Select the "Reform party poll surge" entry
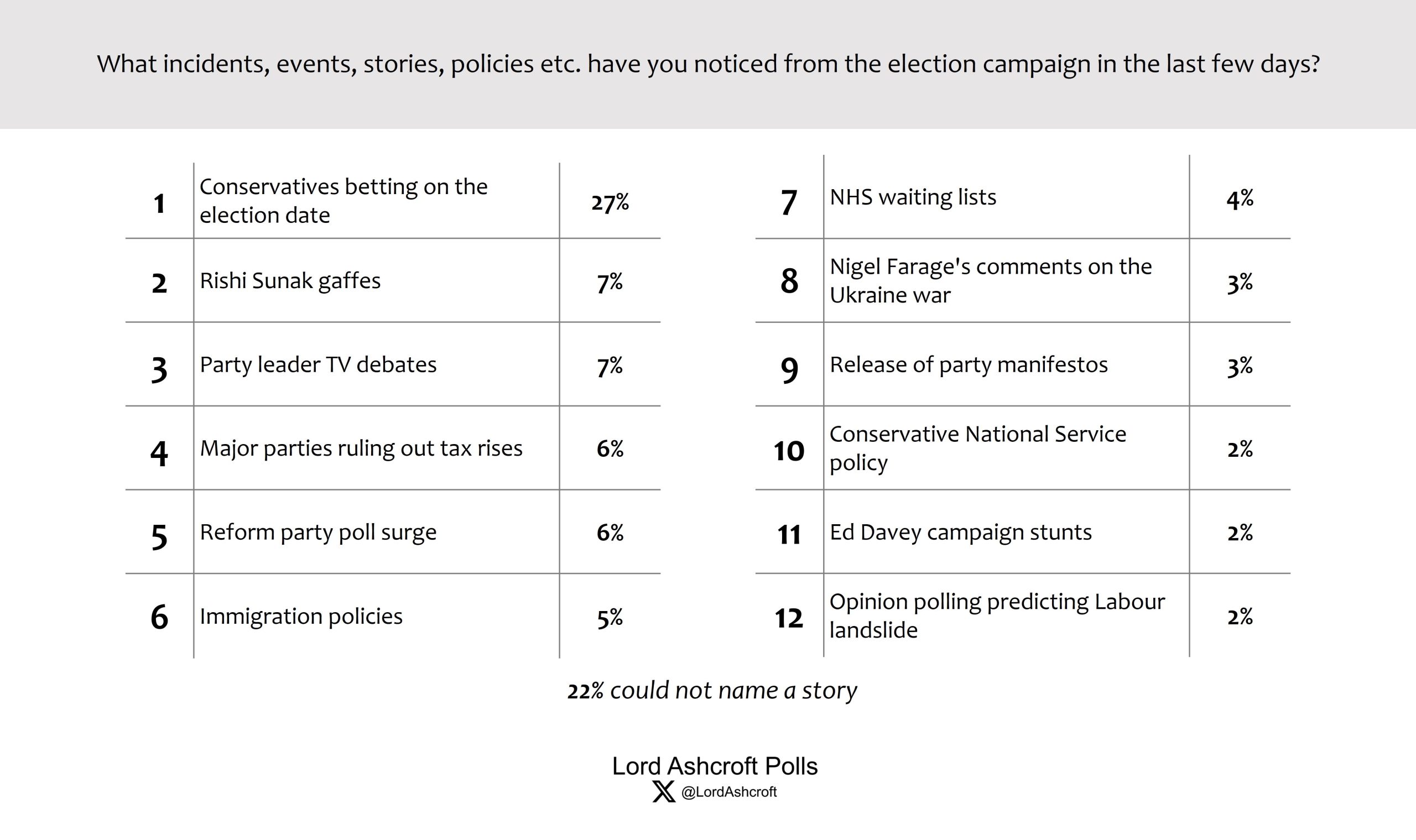 click(318, 532)
